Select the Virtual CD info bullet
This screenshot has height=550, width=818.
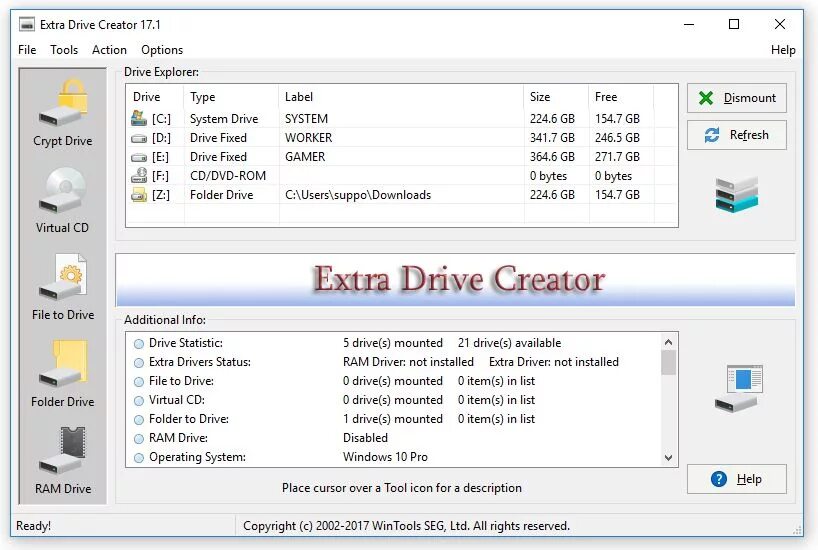coord(139,401)
